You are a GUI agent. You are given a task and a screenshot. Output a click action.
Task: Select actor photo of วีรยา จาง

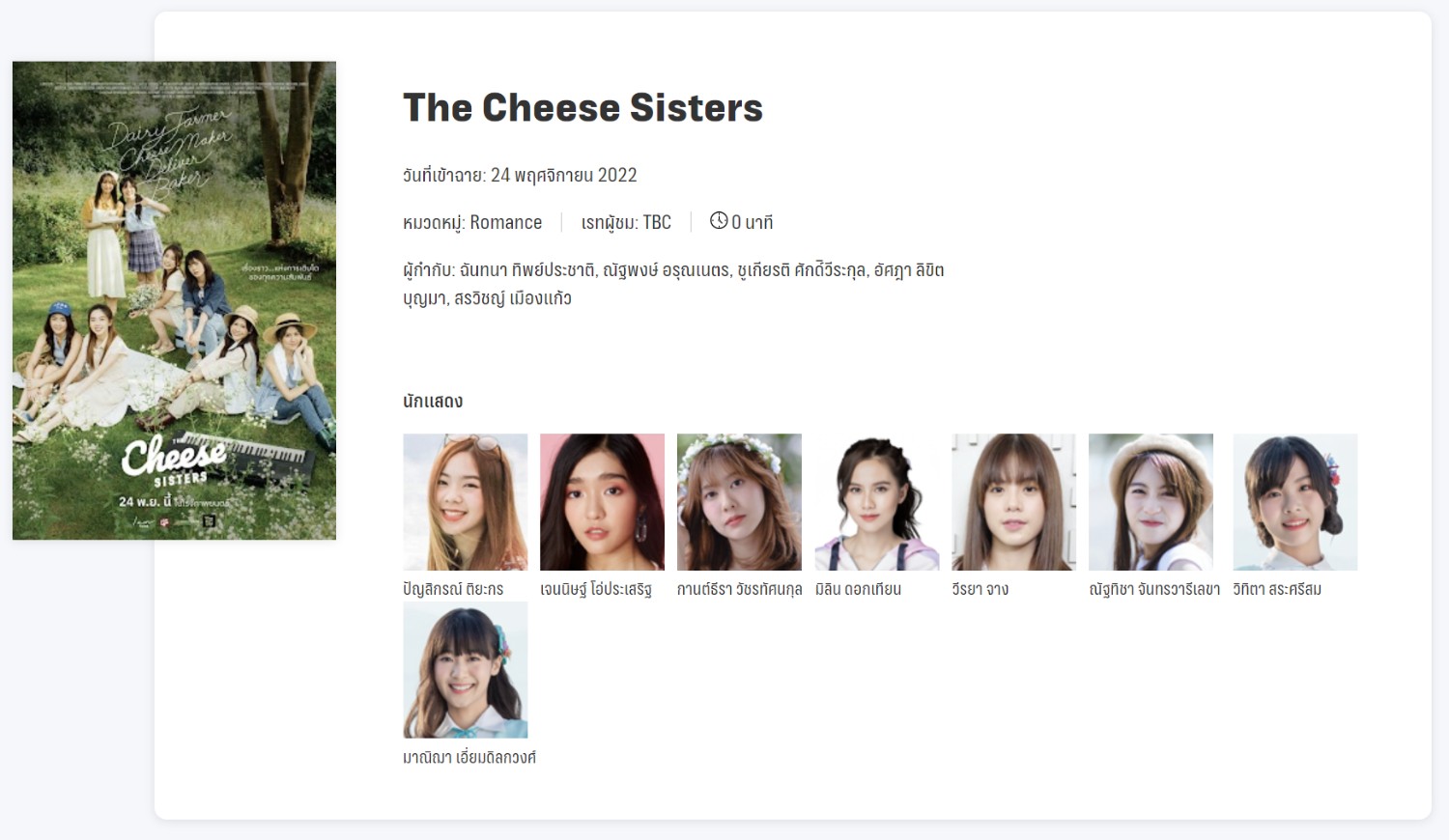1013,502
